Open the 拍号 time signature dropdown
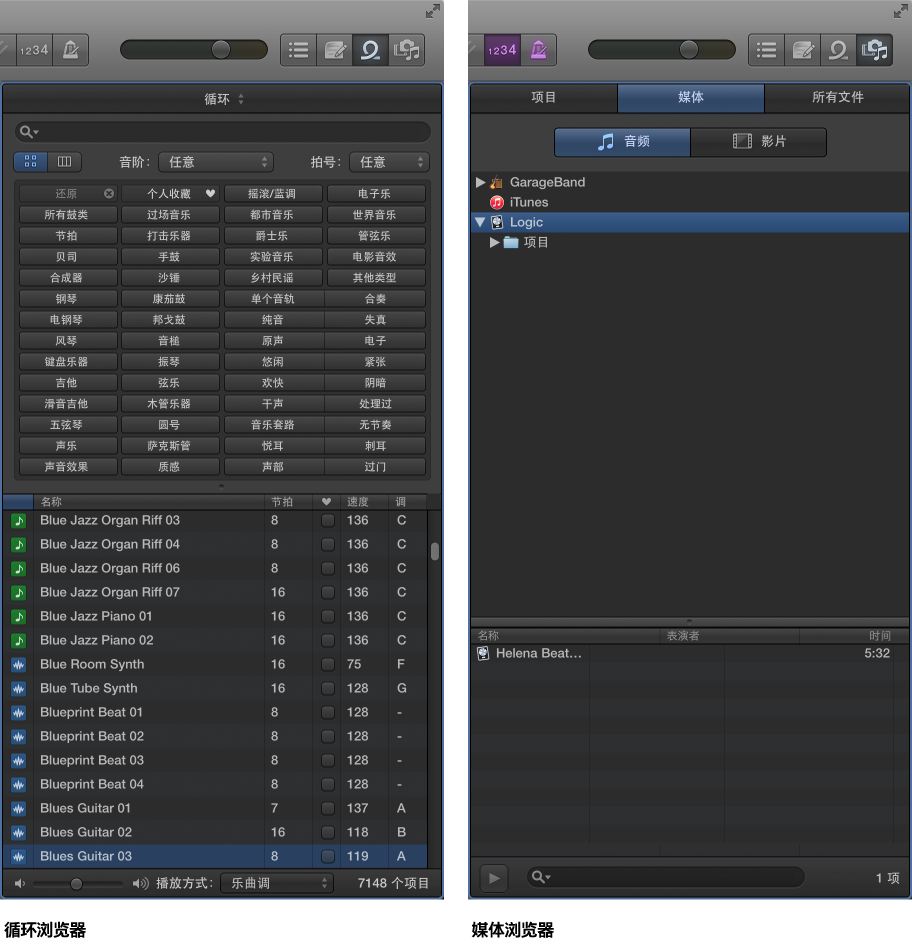This screenshot has width=912, height=948. [389, 162]
